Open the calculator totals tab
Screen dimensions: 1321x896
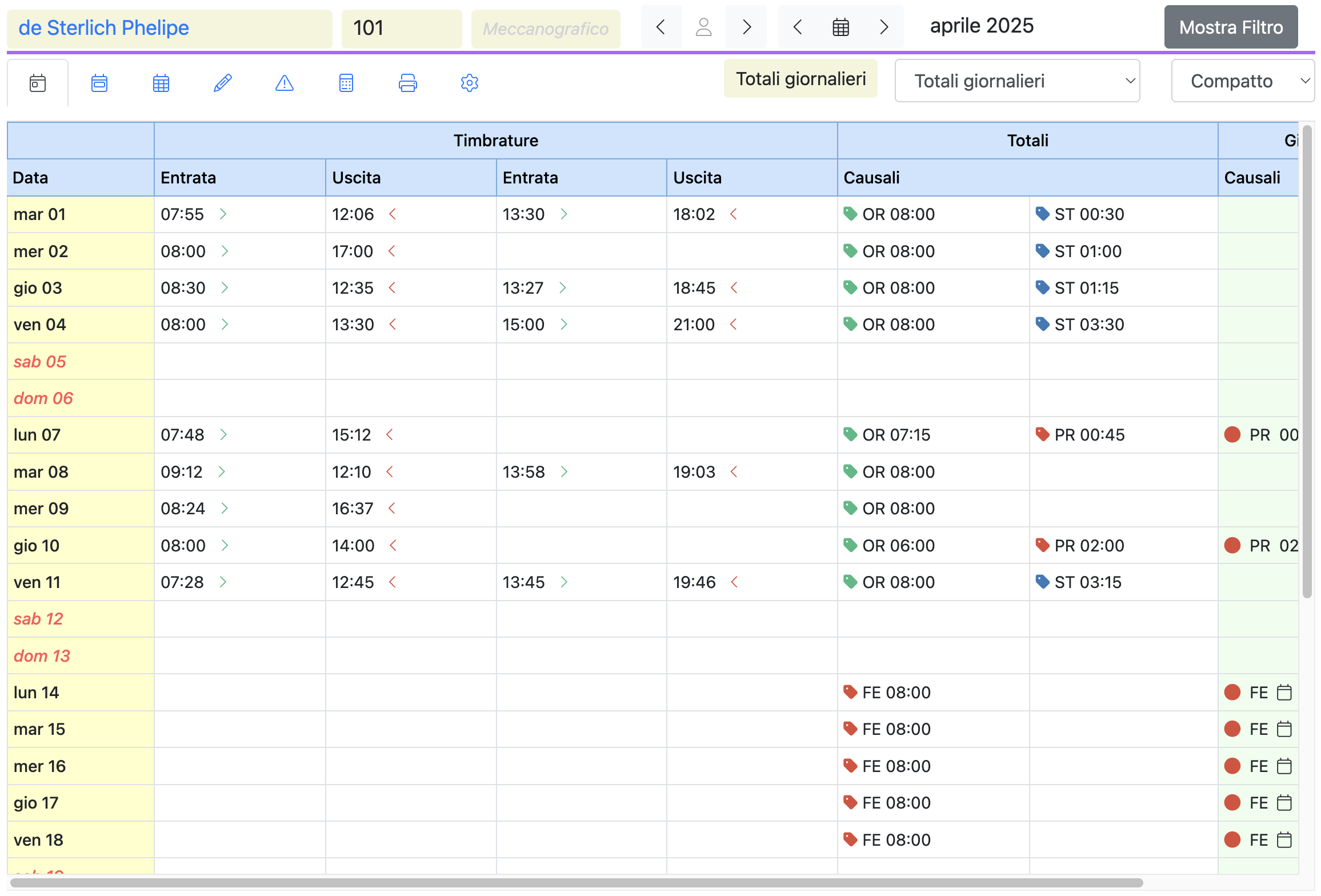(x=346, y=83)
